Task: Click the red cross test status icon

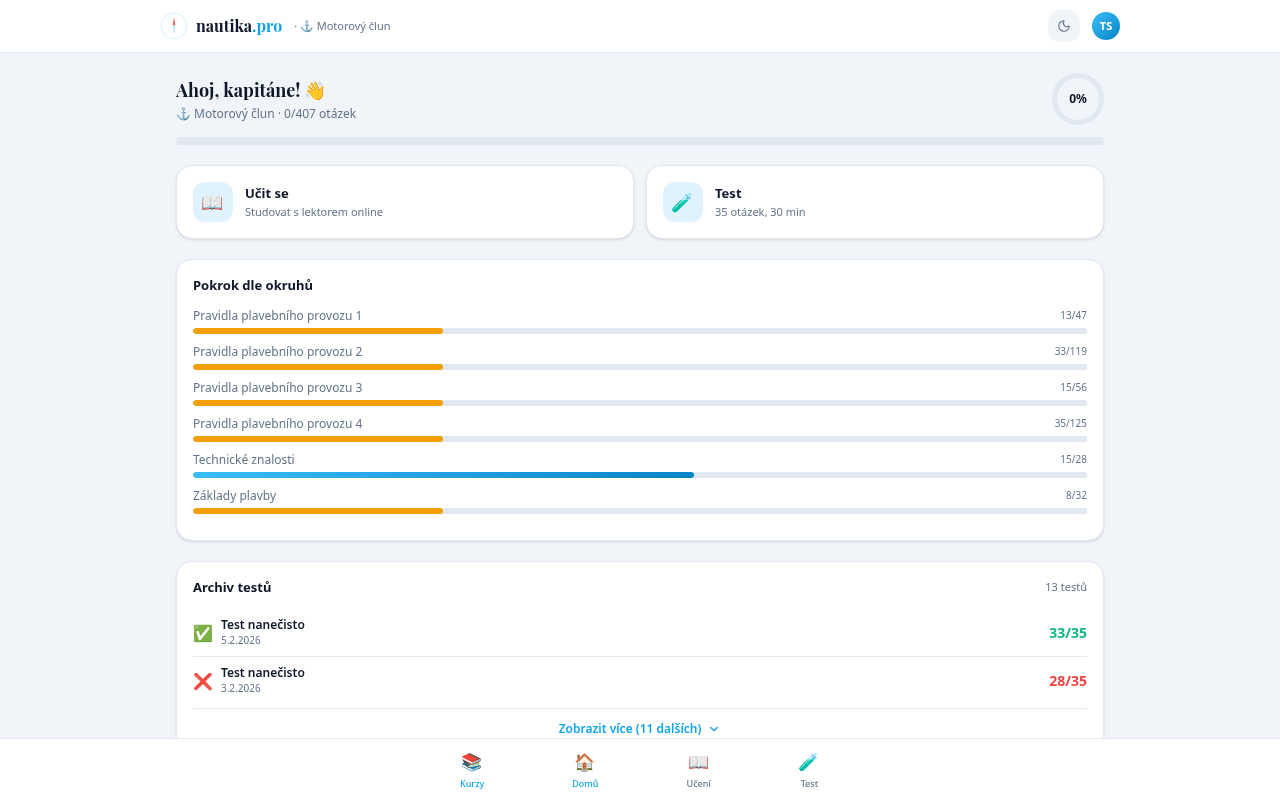Action: pyautogui.click(x=203, y=681)
